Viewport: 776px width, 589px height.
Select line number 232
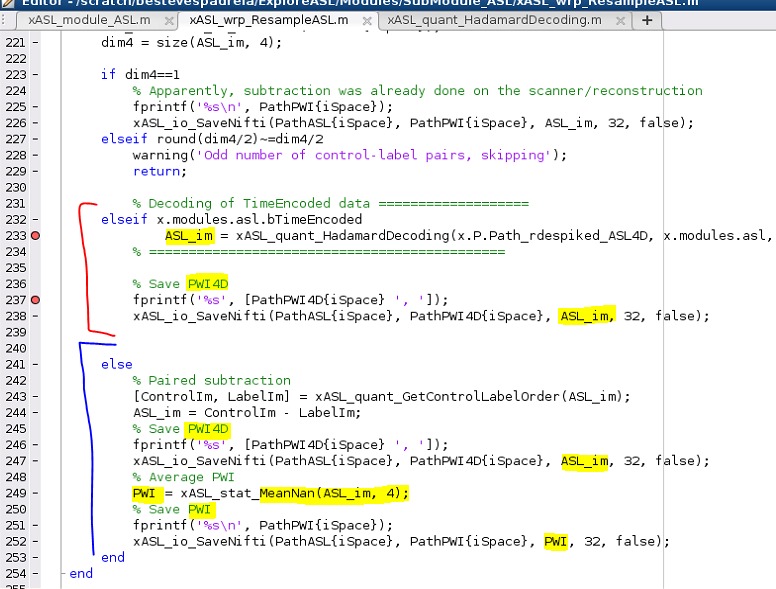point(16,219)
